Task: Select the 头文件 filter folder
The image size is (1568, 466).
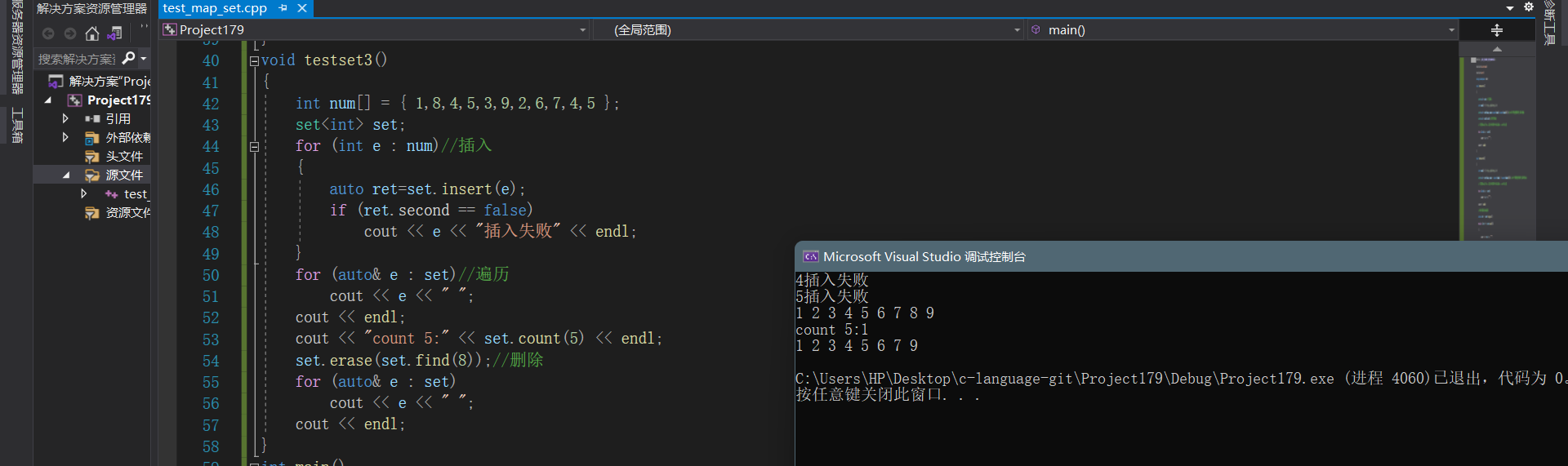Action: point(114,156)
